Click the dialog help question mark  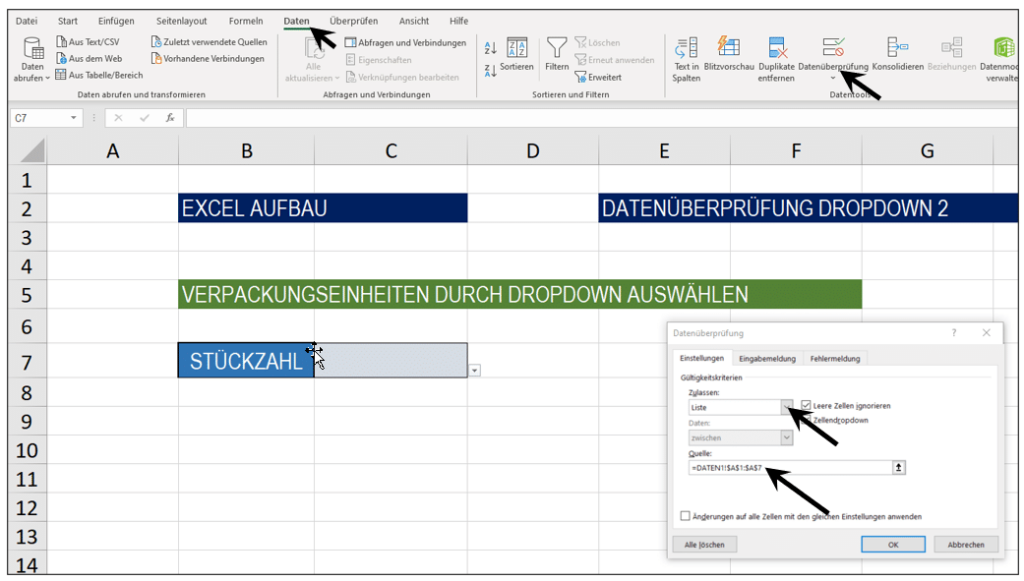point(953,333)
